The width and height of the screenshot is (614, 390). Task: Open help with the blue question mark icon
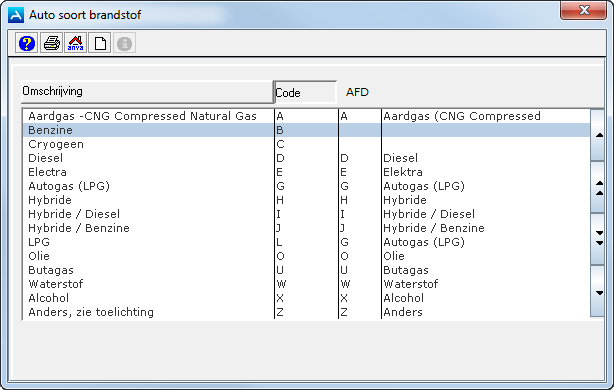click(27, 43)
